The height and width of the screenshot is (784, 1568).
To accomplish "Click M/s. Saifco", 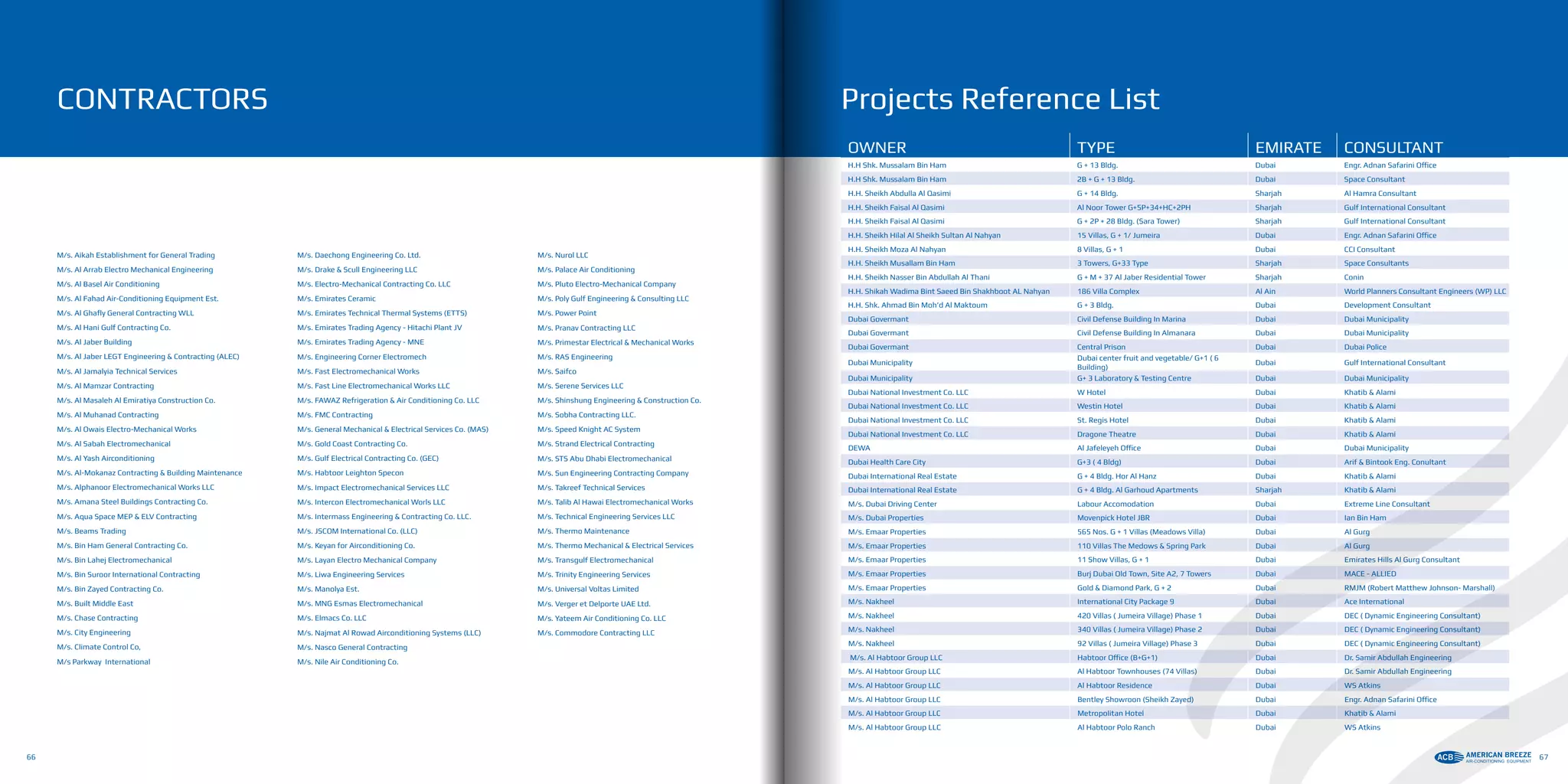I will 557,371.
